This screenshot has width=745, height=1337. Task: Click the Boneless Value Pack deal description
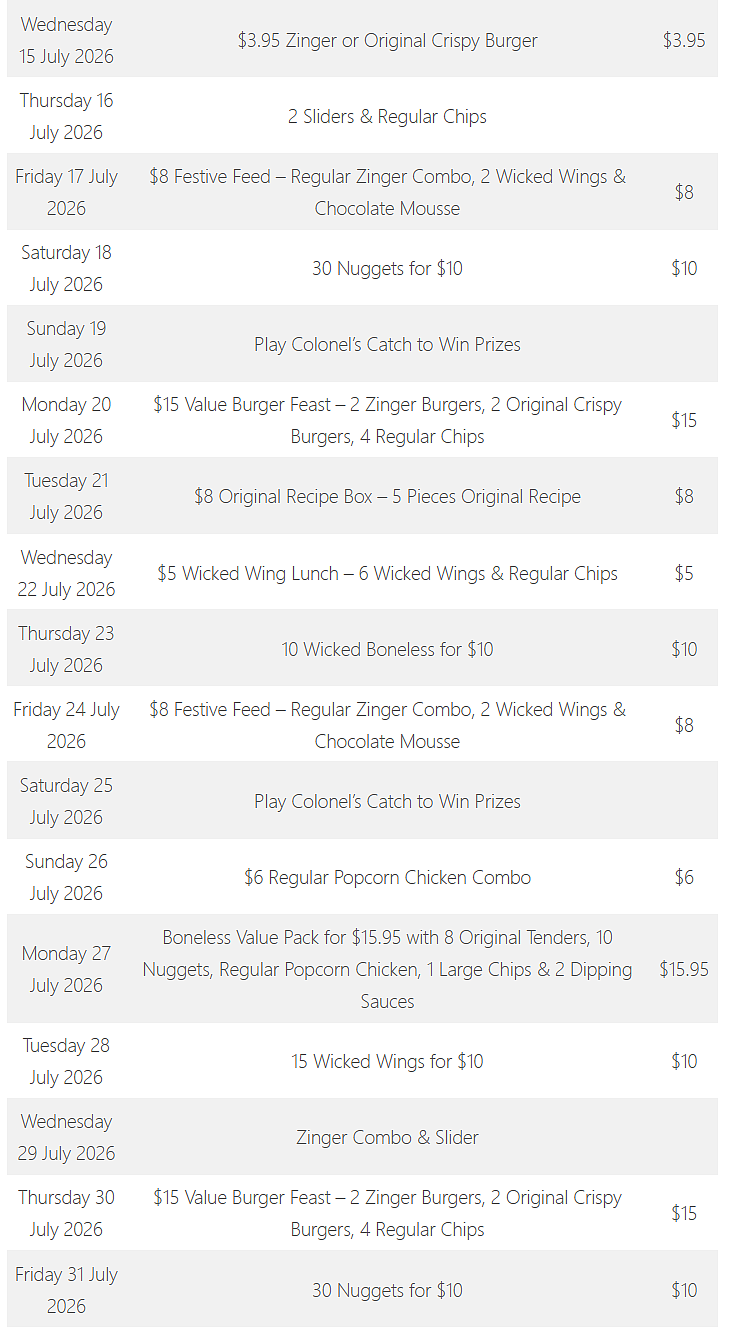387,969
